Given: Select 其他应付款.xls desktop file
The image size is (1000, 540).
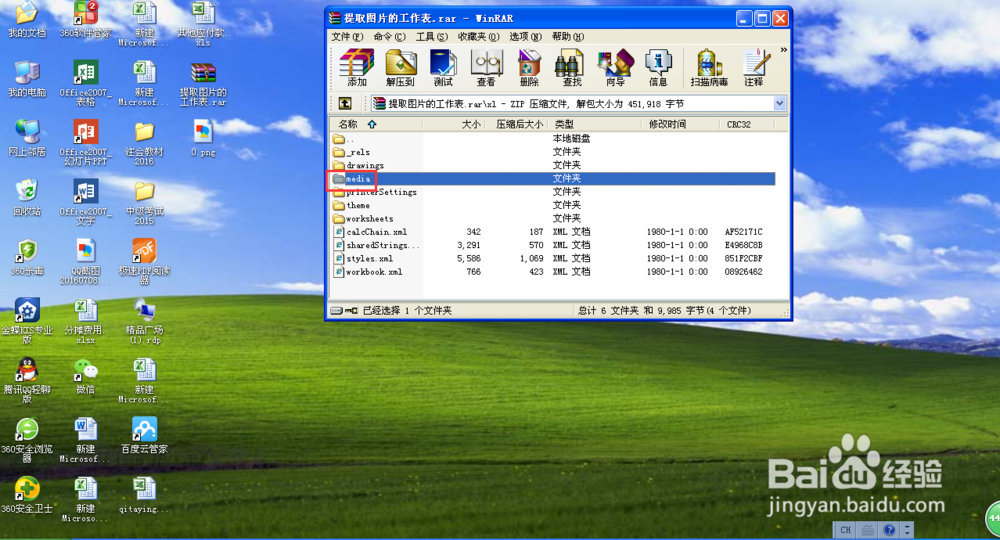Looking at the screenshot, I should [203, 24].
